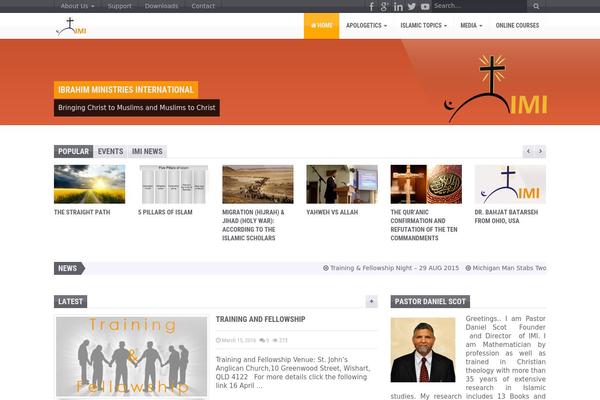Click Ibrahim Ministries International banner title
Screen dimensions: 600x400
point(126,90)
